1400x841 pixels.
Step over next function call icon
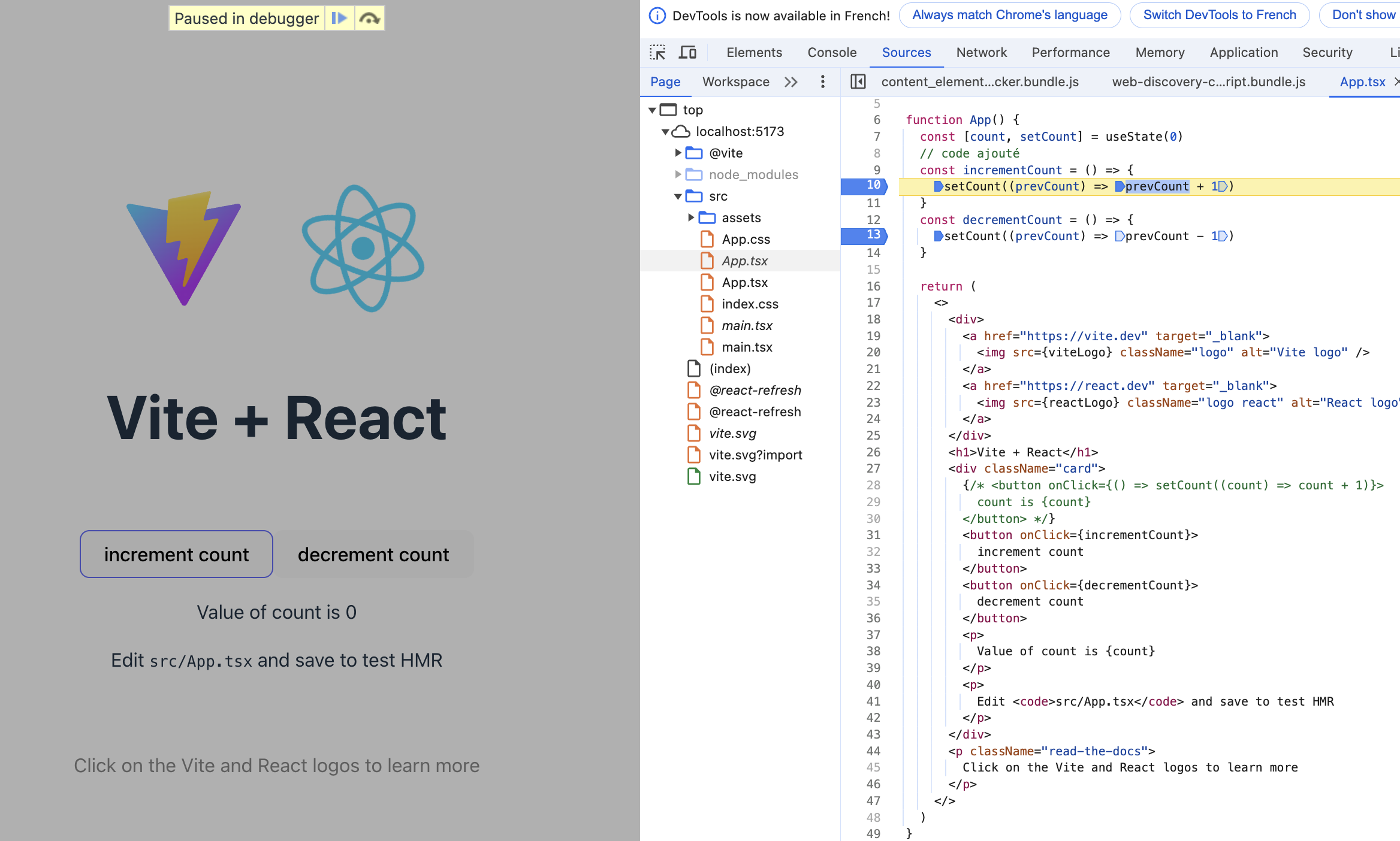point(369,19)
